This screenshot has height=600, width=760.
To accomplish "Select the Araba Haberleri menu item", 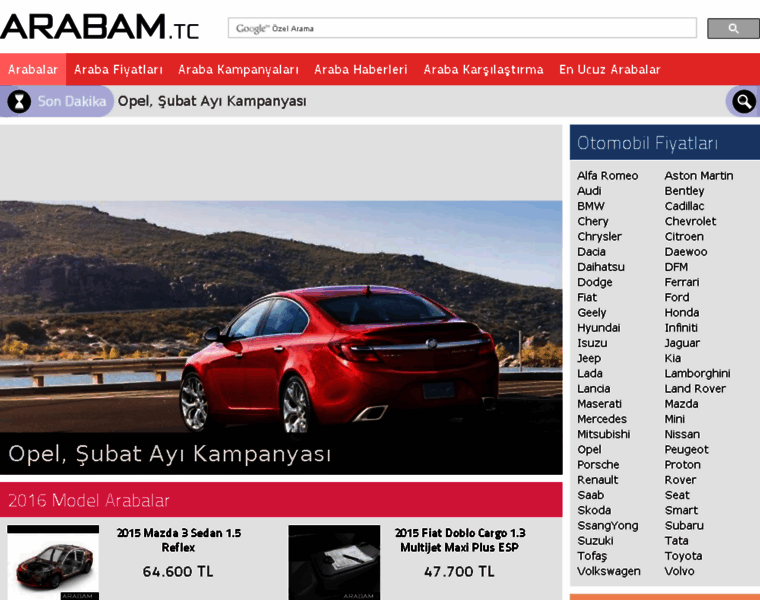I will pyautogui.click(x=361, y=69).
